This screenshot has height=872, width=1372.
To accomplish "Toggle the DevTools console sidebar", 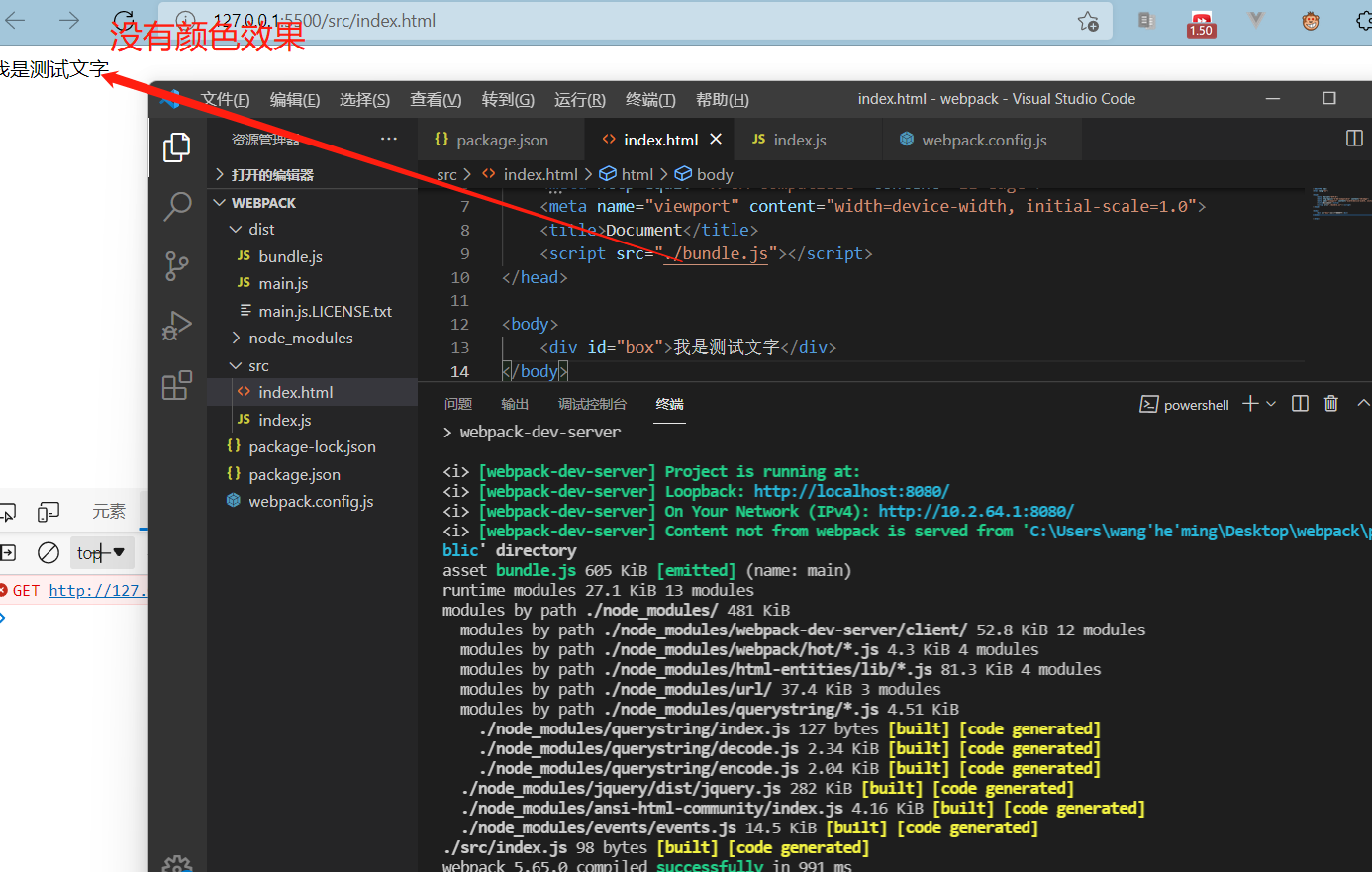I will 8,553.
